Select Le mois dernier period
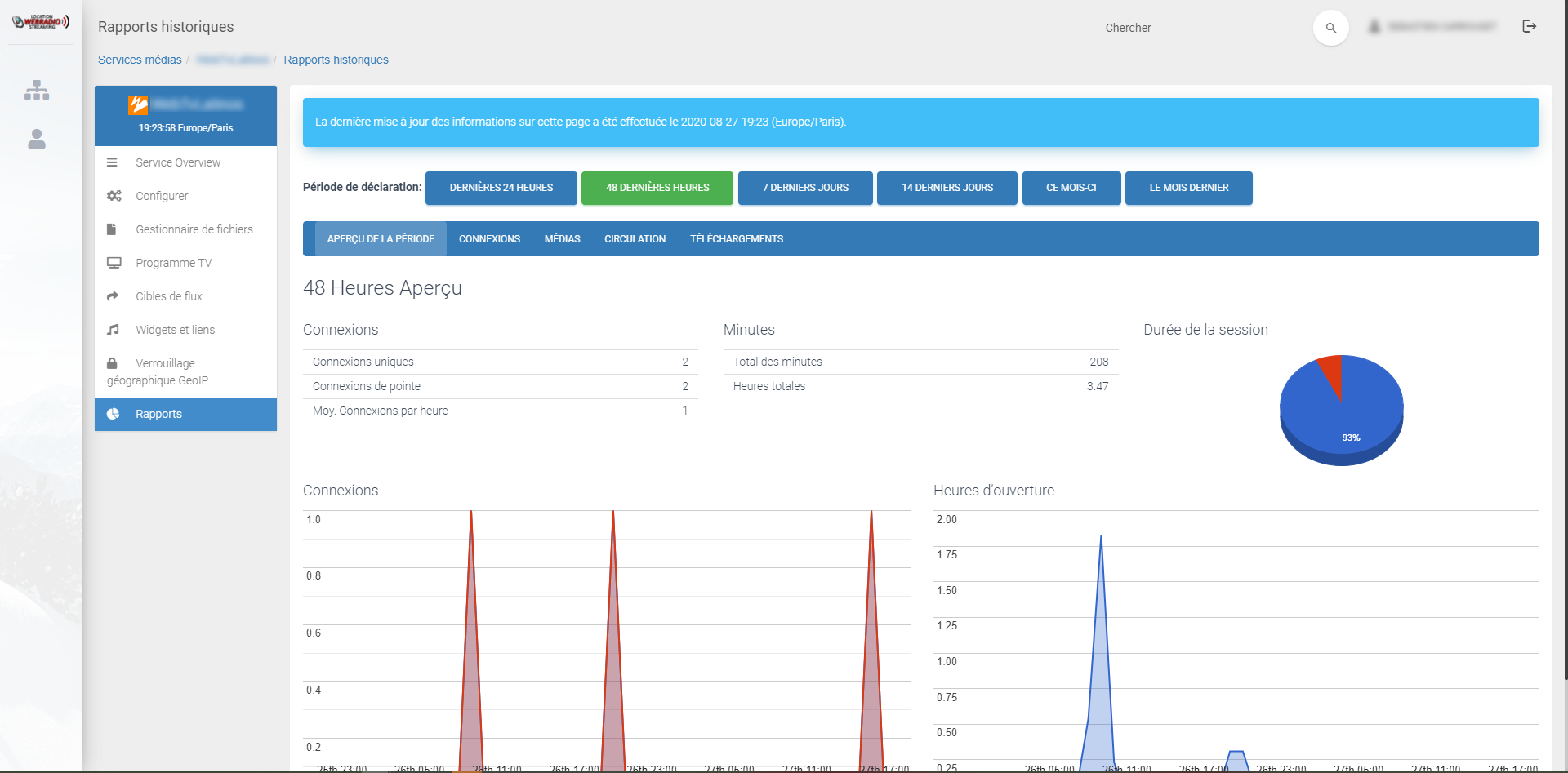The width and height of the screenshot is (1568, 773). click(1189, 188)
